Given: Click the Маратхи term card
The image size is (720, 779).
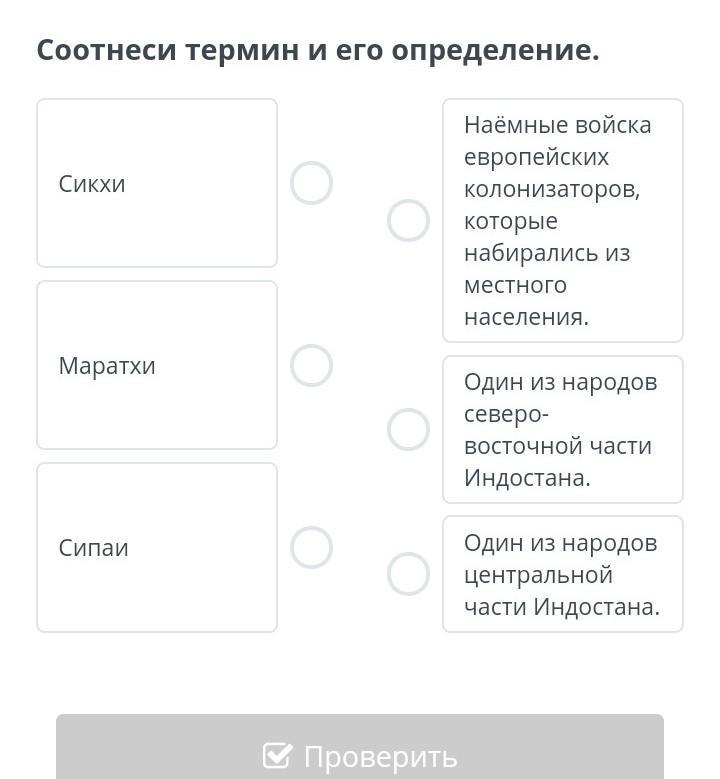Looking at the screenshot, I should 157,365.
